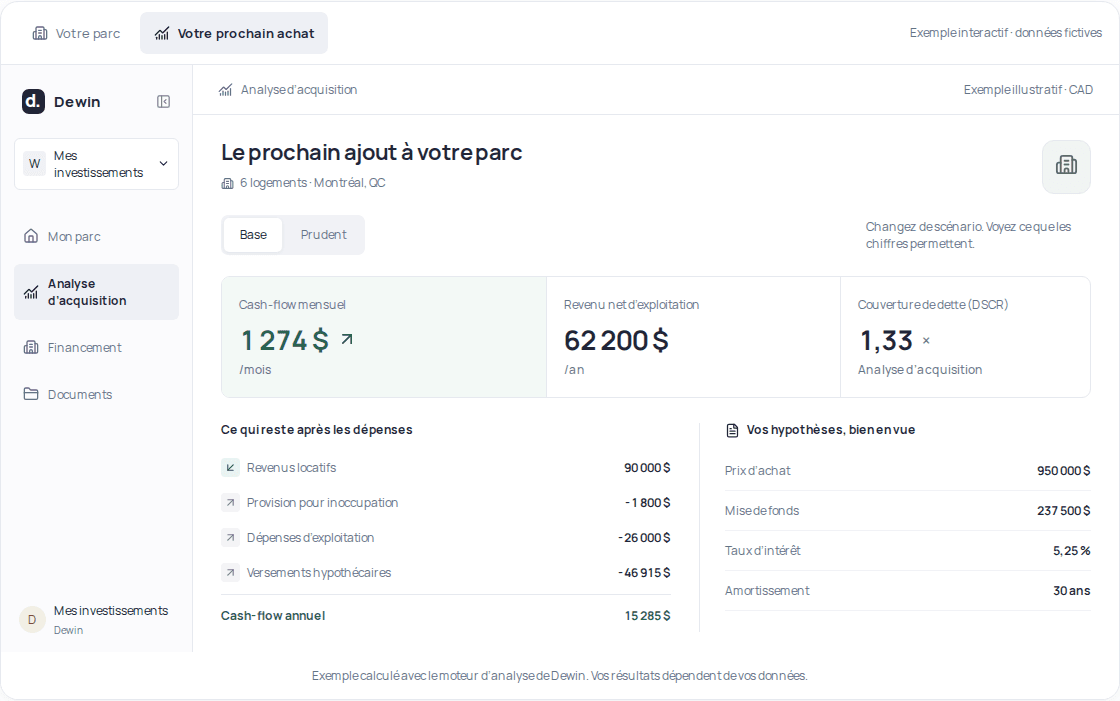Open the workspace chevron in sidebar
The height and width of the screenshot is (701, 1120).
[164, 164]
